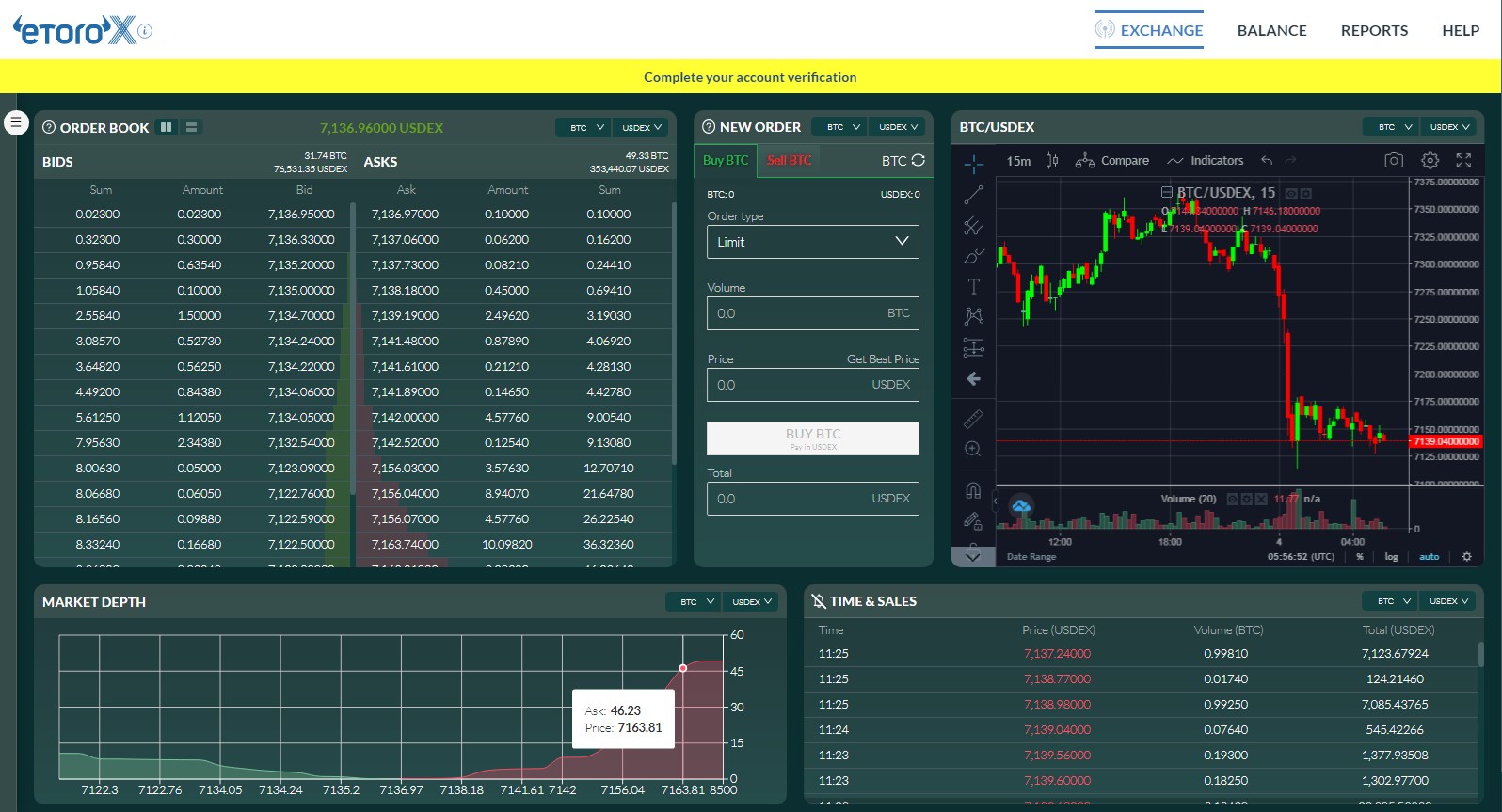
Task: Select the brush drawing tool
Action: [973, 256]
